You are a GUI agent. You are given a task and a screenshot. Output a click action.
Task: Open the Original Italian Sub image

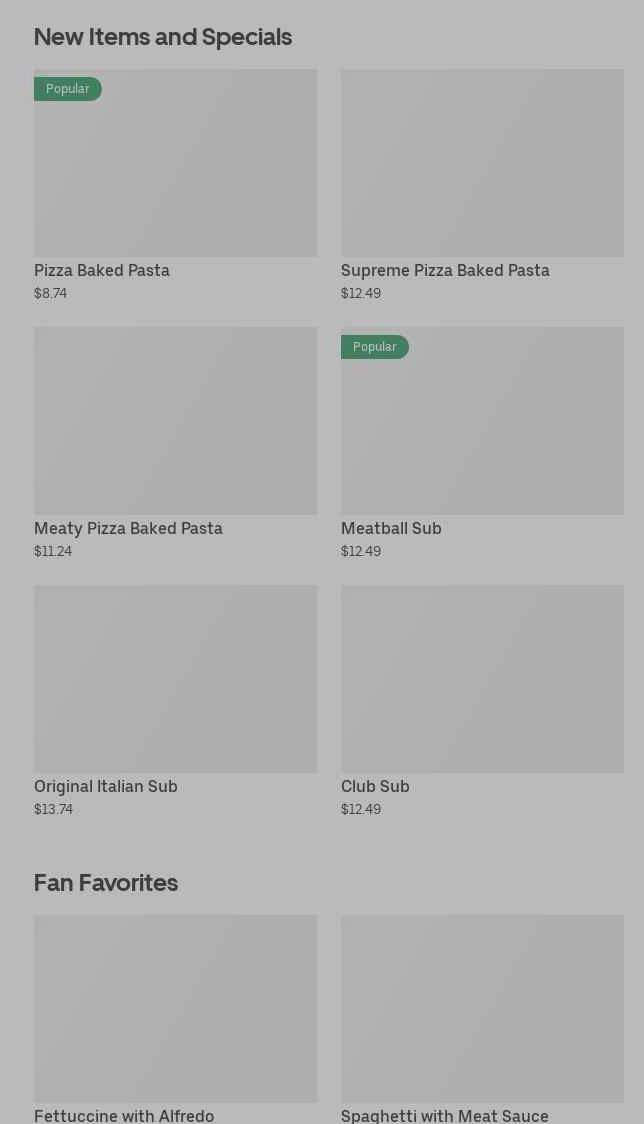pyautogui.click(x=175, y=679)
